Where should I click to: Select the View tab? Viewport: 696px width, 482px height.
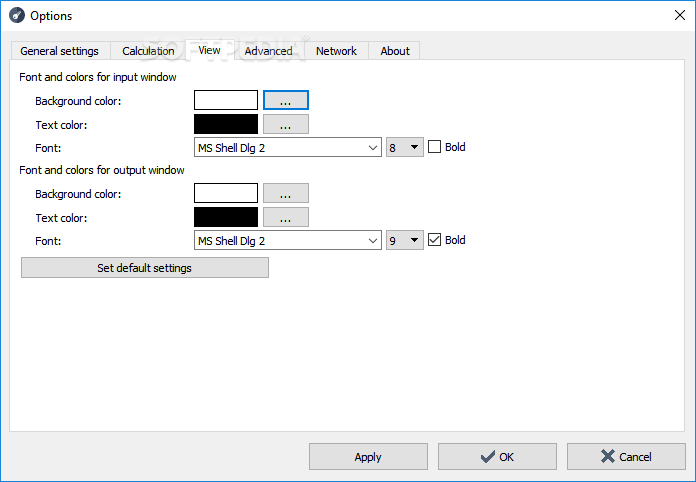tap(209, 50)
